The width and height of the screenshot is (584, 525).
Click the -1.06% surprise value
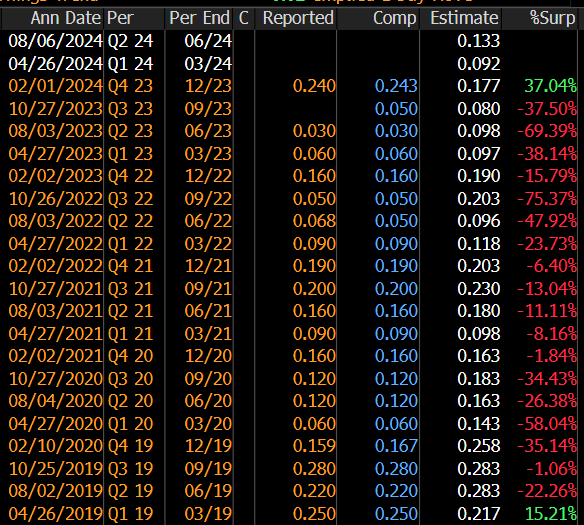click(552, 469)
